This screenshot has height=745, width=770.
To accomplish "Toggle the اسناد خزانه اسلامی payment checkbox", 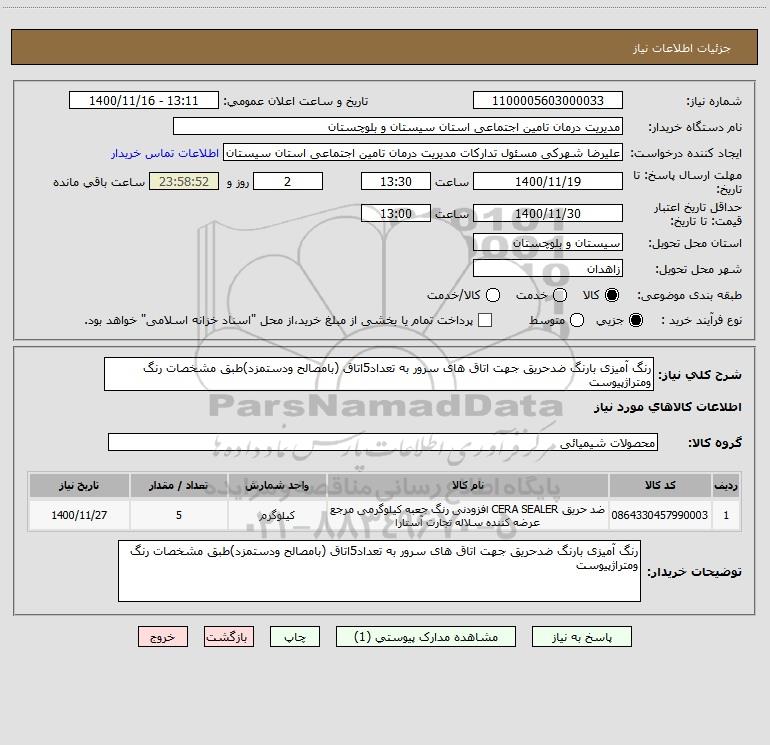I will (x=485, y=320).
